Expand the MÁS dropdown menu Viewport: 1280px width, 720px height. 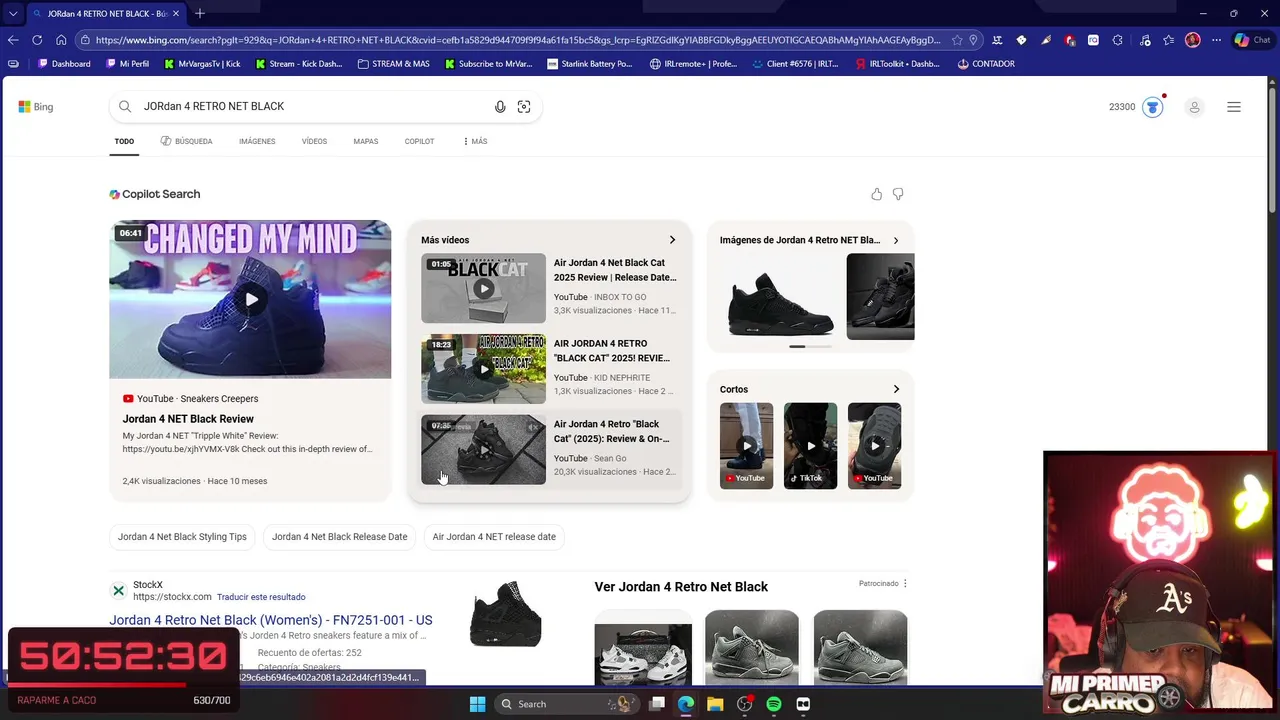(475, 142)
